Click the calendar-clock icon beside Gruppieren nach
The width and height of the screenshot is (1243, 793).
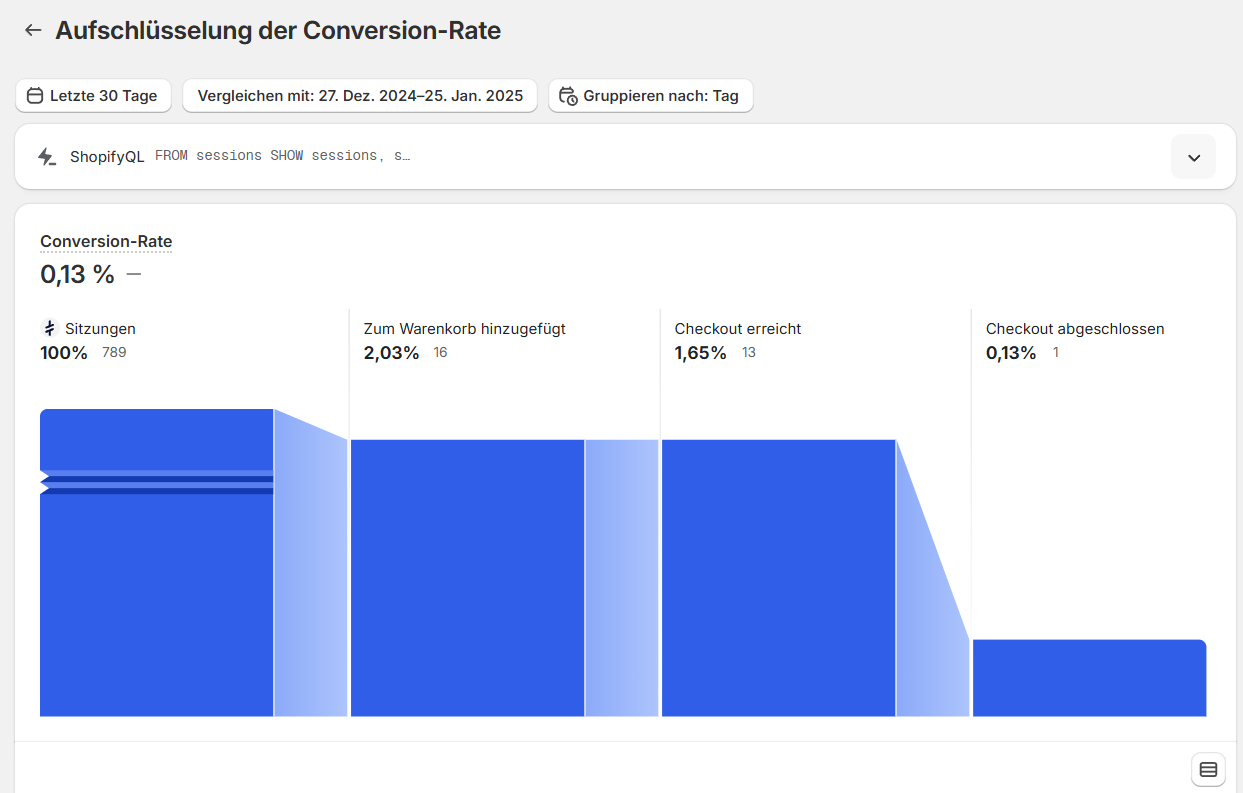click(x=568, y=96)
